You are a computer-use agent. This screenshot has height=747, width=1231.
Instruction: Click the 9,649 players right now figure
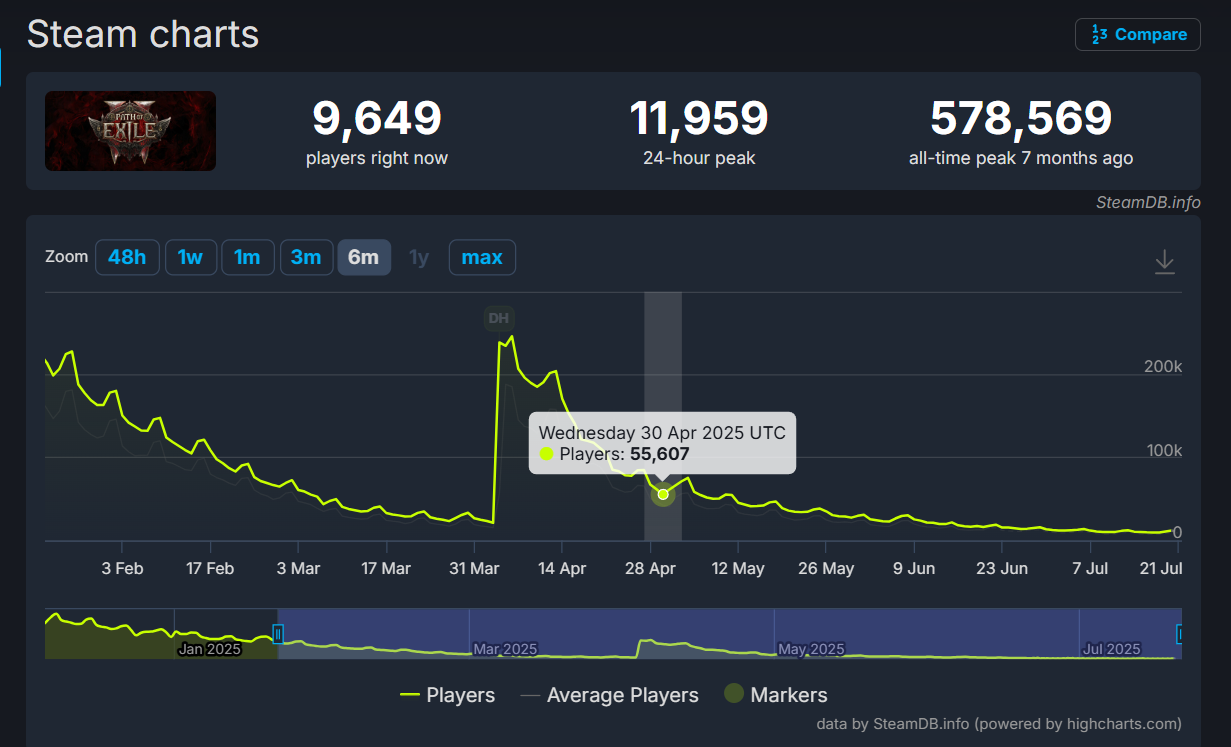377,119
